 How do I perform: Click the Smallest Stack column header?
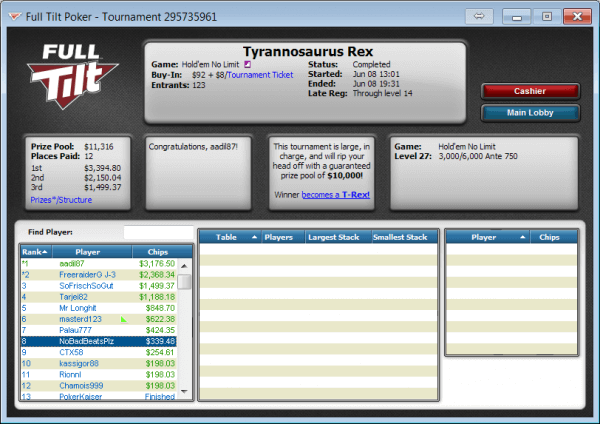tap(403, 237)
